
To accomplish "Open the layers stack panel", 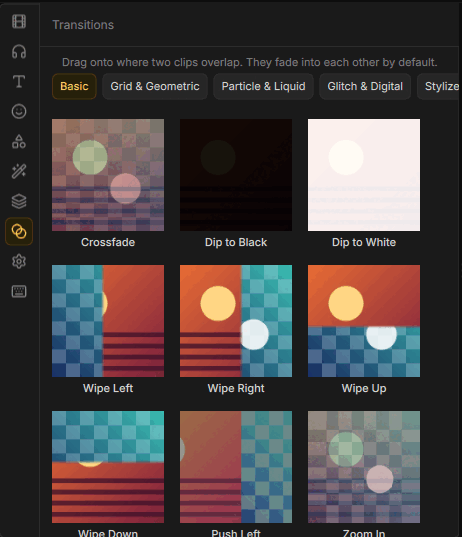I will pyautogui.click(x=19, y=201).
